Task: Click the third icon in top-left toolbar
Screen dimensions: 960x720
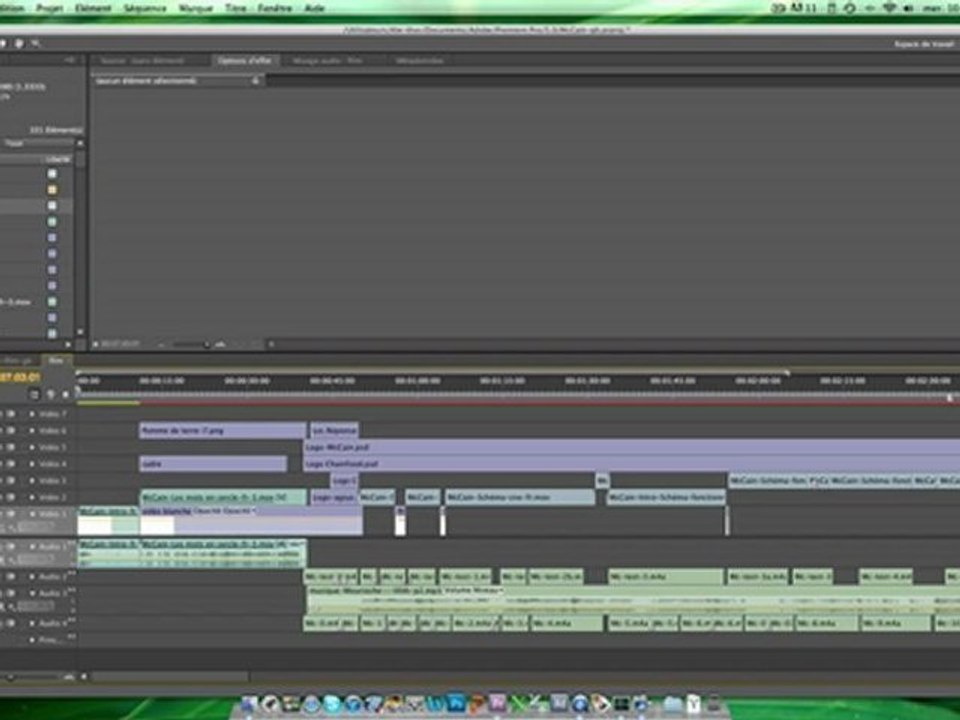Action: tap(36, 43)
